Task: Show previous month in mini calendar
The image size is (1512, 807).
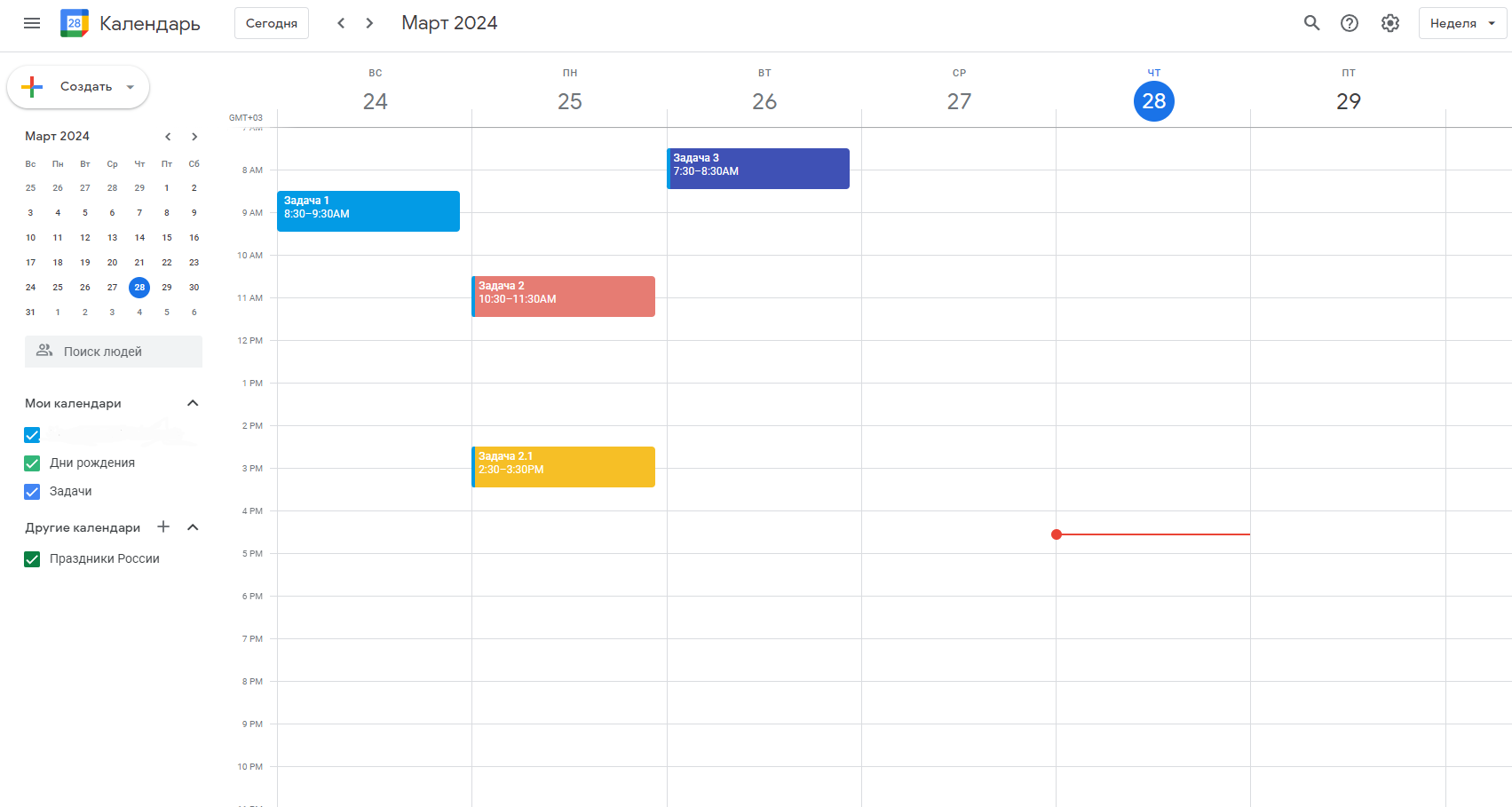Action: click(x=168, y=137)
